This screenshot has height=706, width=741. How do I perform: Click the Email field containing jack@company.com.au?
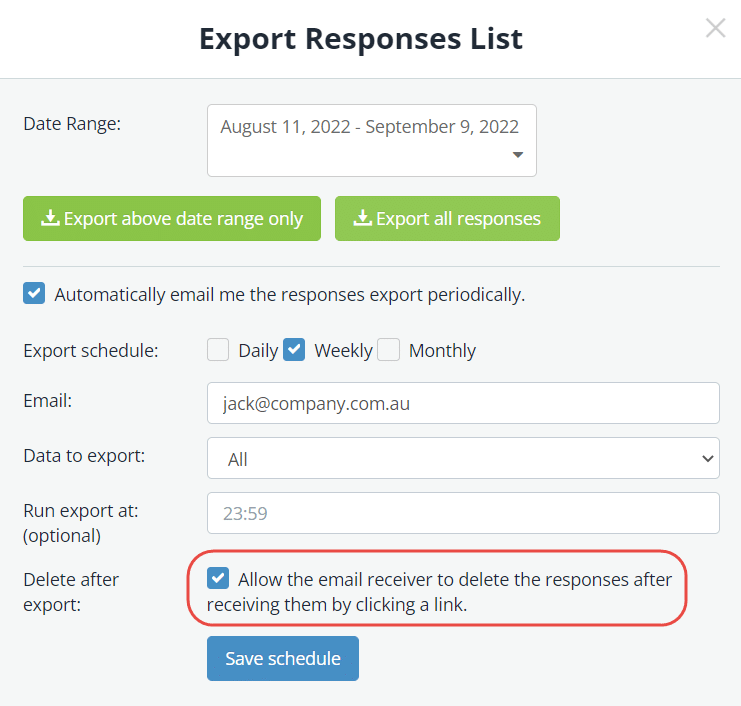[463, 403]
